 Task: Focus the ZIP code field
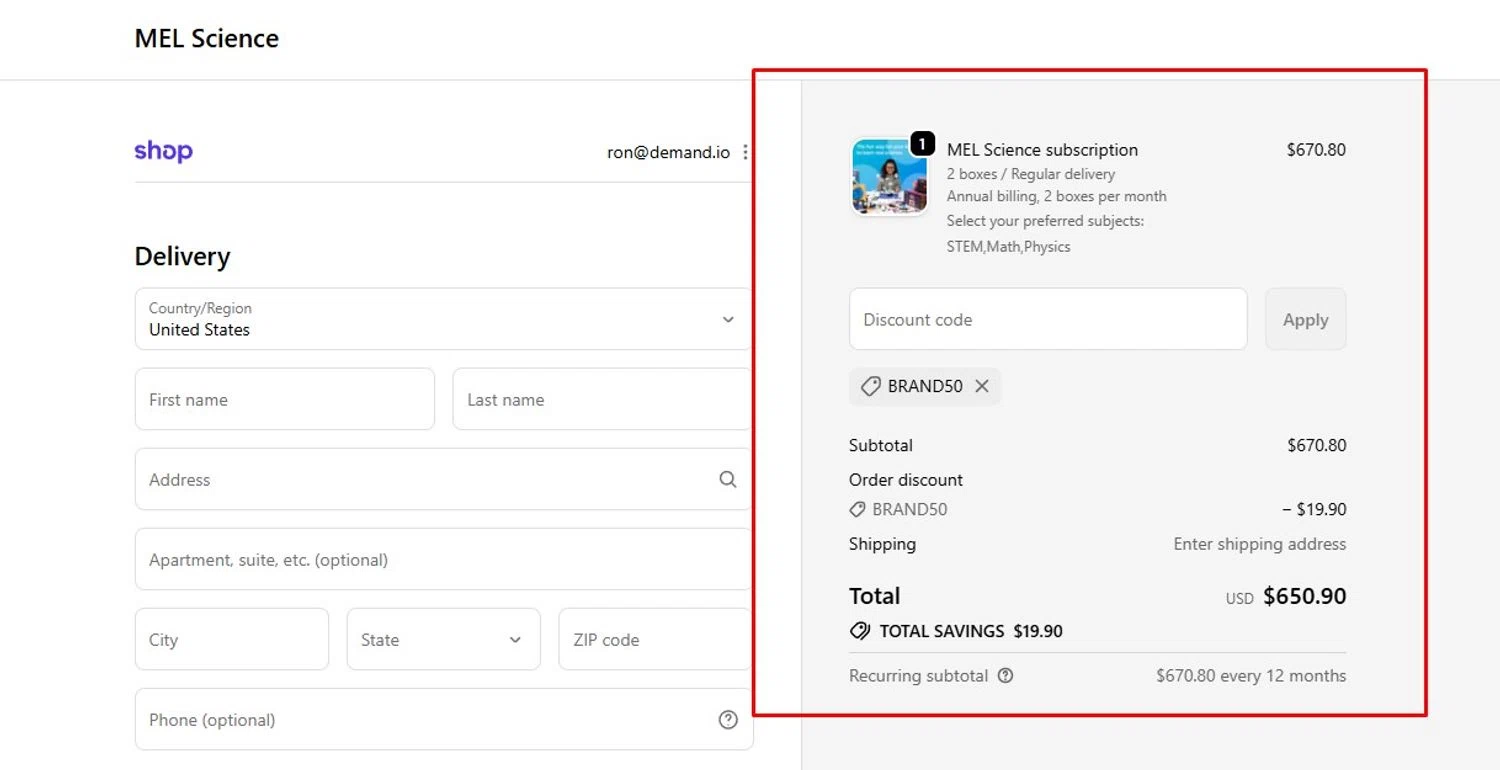tap(655, 639)
